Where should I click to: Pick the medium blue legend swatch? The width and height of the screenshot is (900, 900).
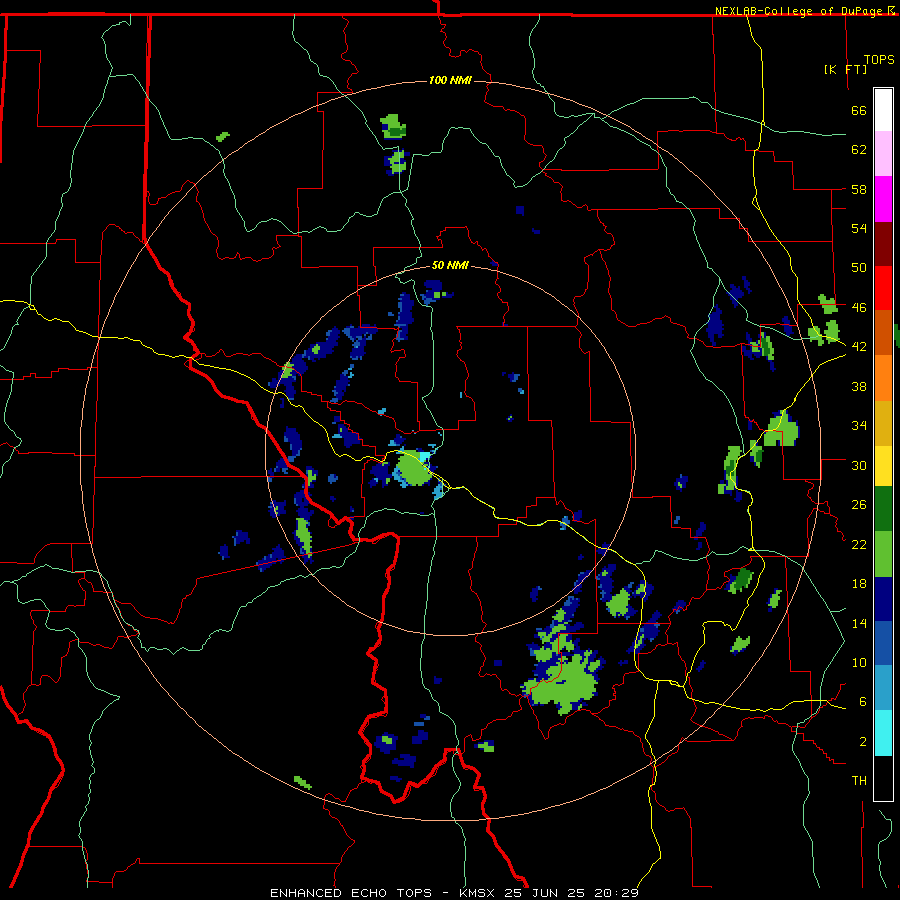(x=883, y=643)
